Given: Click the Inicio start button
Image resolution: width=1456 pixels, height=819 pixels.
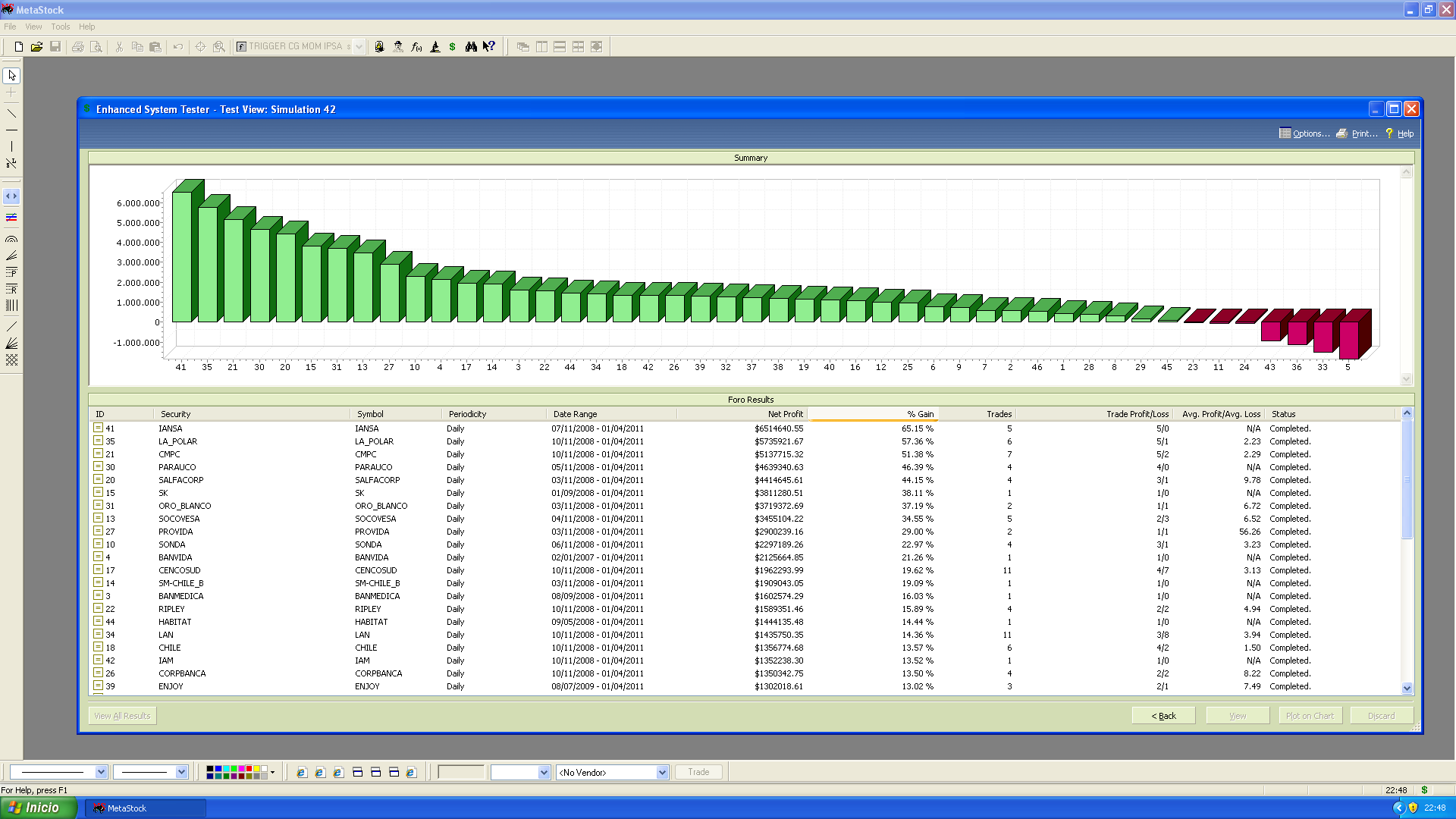Looking at the screenshot, I should click(38, 808).
